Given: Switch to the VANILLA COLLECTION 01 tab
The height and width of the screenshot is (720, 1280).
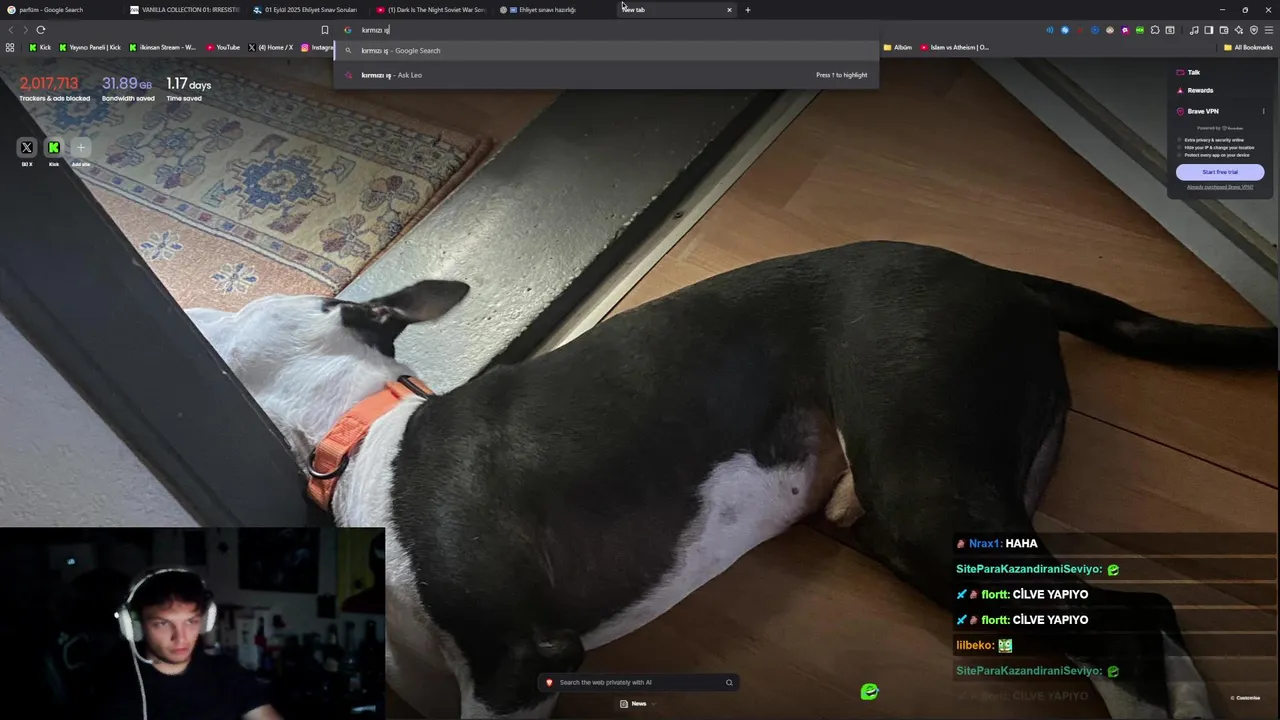Looking at the screenshot, I should coord(185,10).
